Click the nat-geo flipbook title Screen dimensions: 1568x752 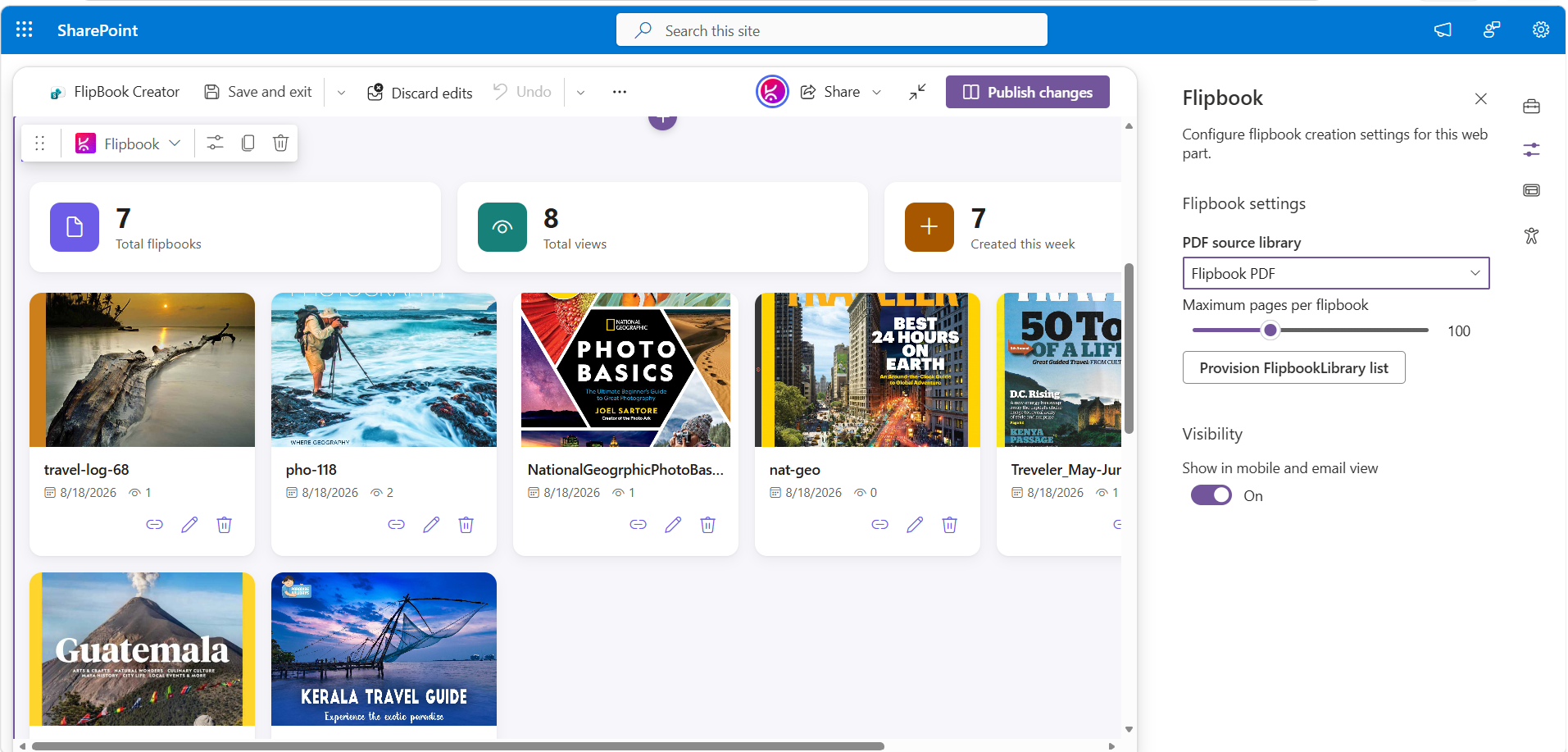[x=794, y=470]
